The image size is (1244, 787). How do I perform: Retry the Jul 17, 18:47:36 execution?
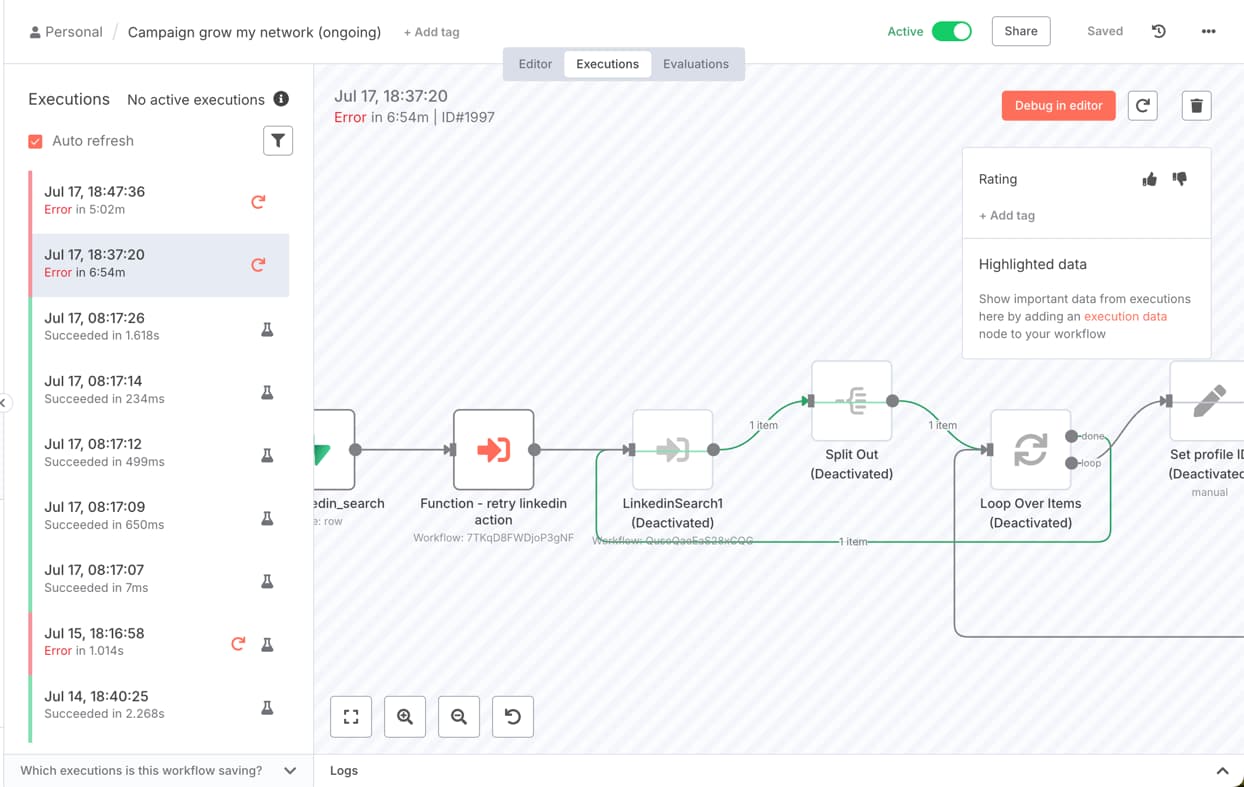(x=258, y=202)
